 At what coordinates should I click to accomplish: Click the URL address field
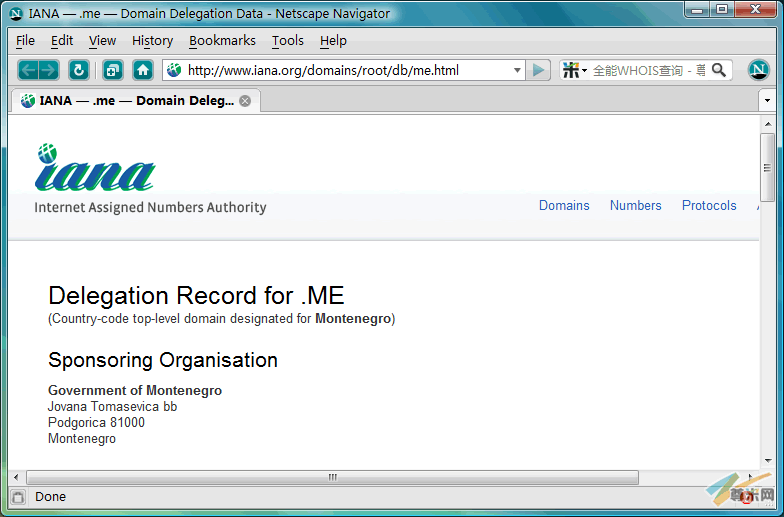pos(345,70)
